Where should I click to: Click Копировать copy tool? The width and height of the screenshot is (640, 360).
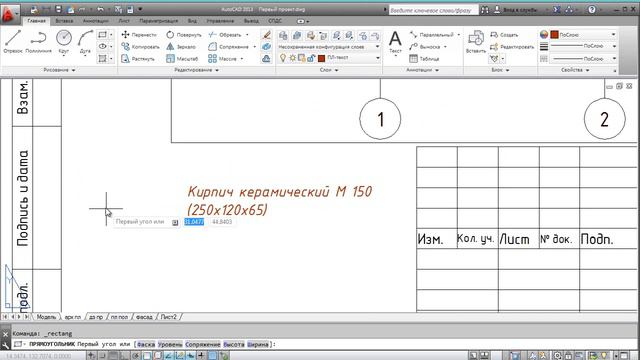(x=140, y=47)
